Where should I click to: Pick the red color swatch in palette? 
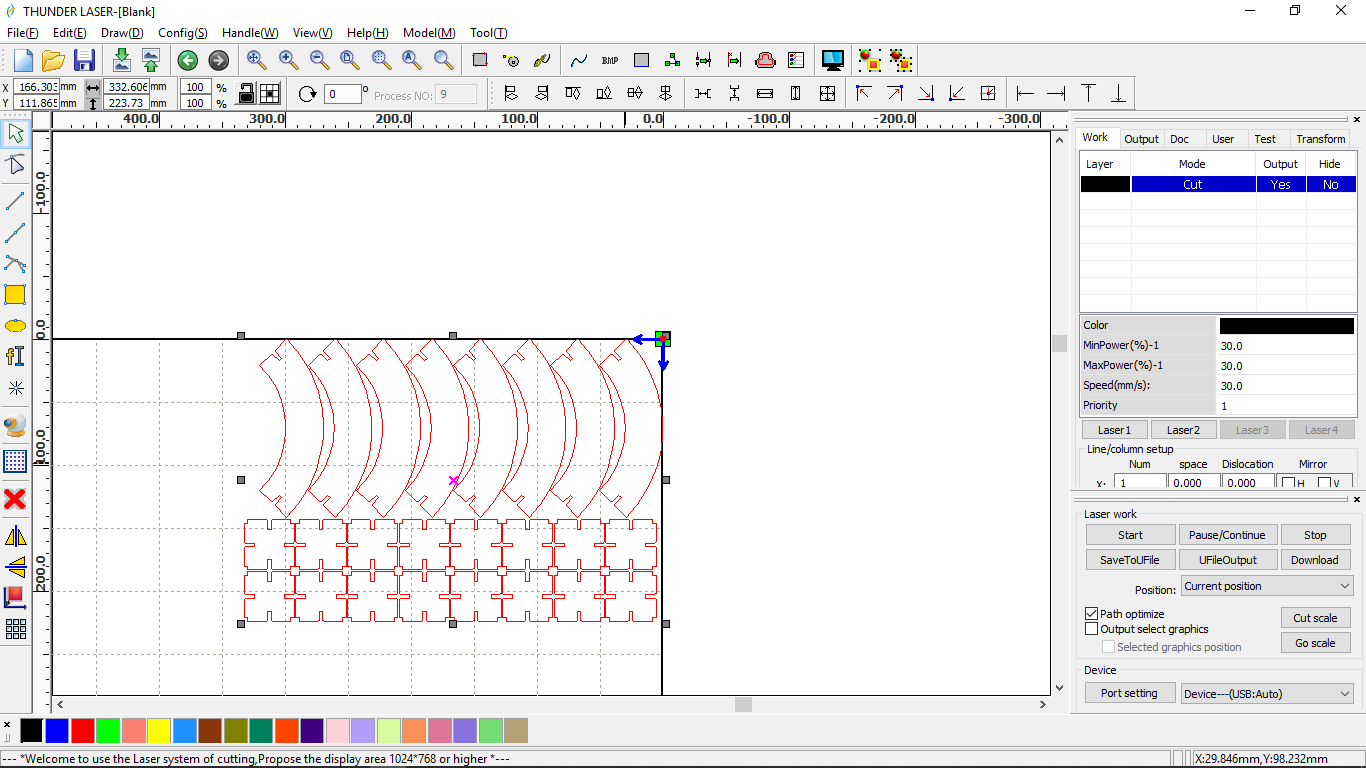pos(83,731)
